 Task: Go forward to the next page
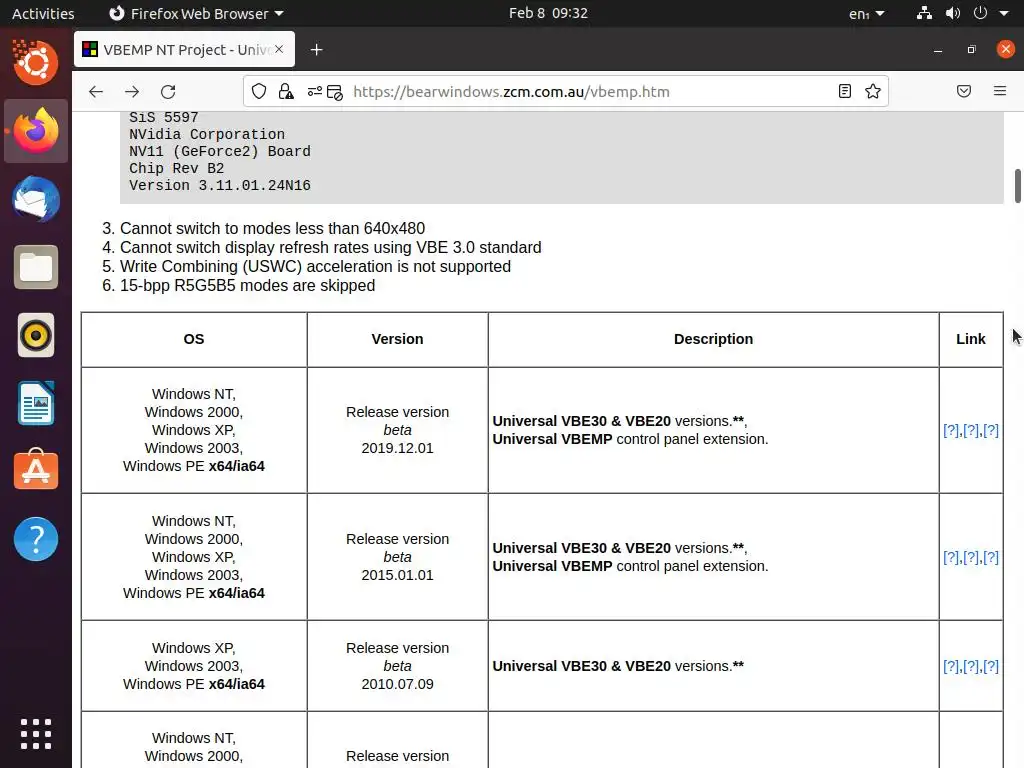(132, 91)
